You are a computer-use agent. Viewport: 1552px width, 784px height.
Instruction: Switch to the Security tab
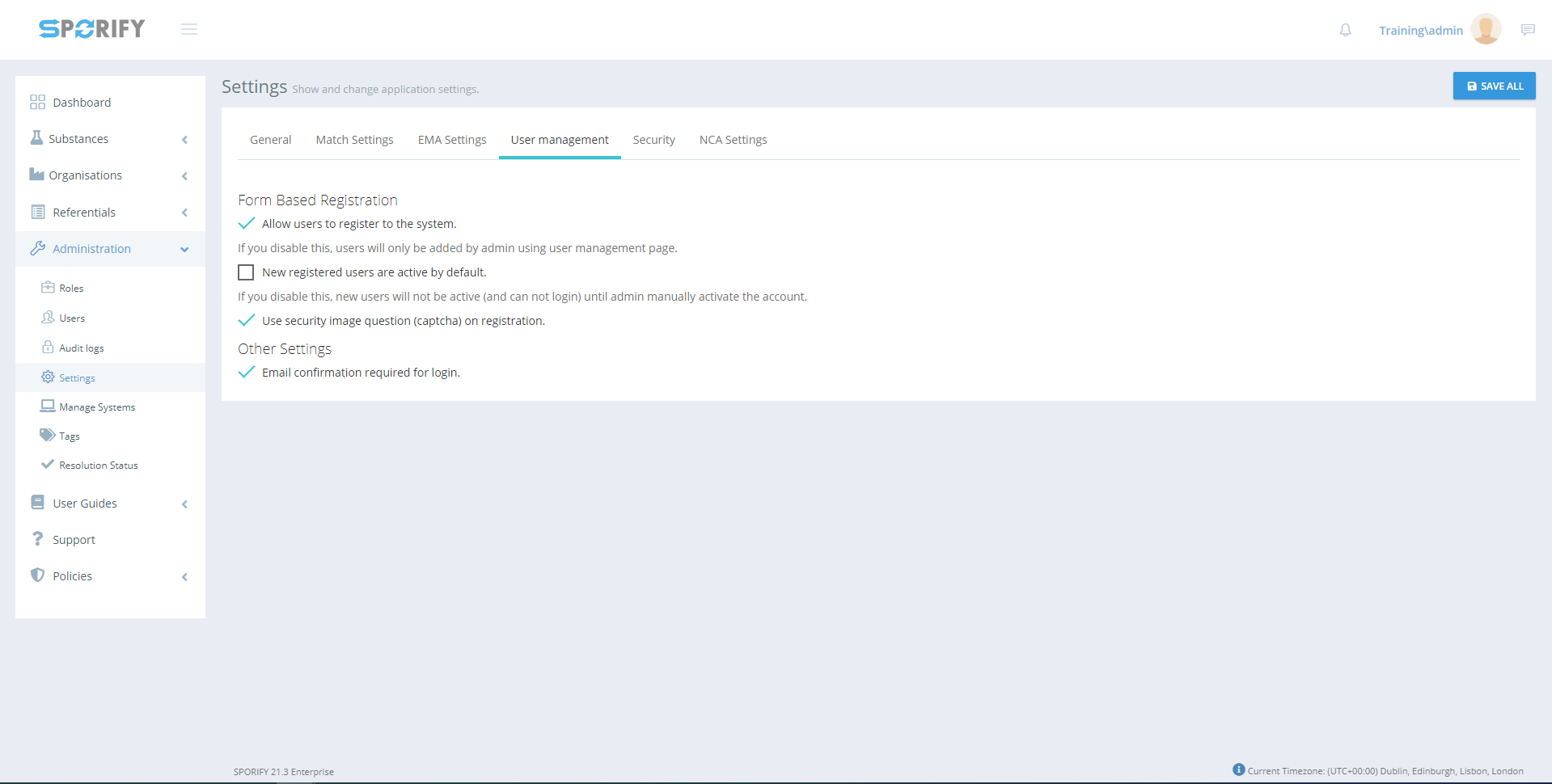653,140
